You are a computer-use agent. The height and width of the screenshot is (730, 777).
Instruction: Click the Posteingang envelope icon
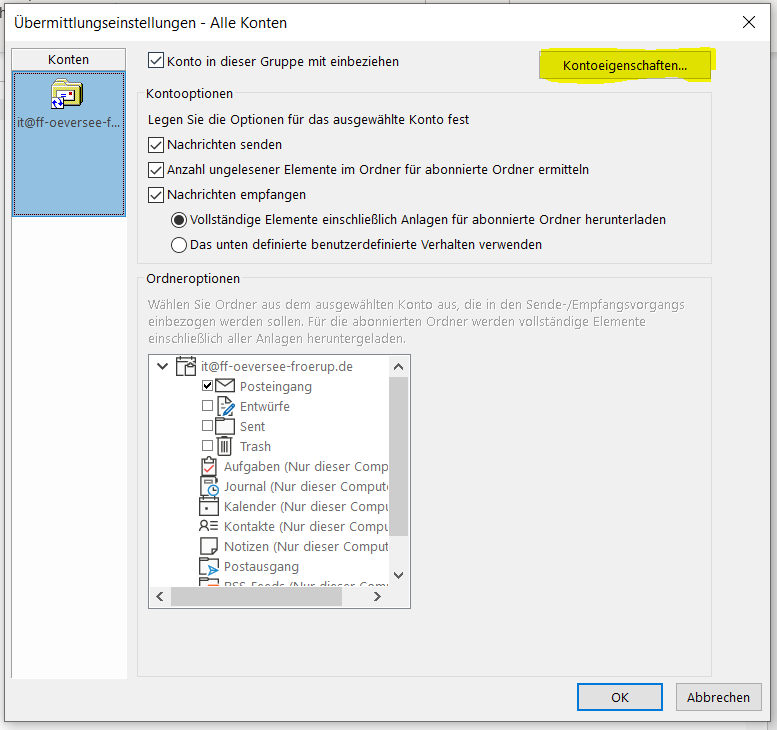225,386
